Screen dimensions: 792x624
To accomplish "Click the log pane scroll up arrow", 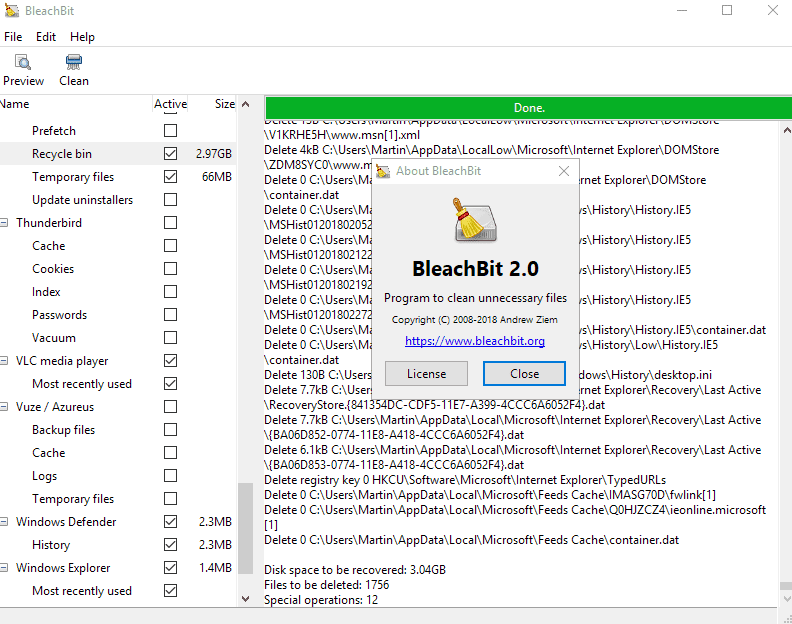I will click(x=786, y=130).
